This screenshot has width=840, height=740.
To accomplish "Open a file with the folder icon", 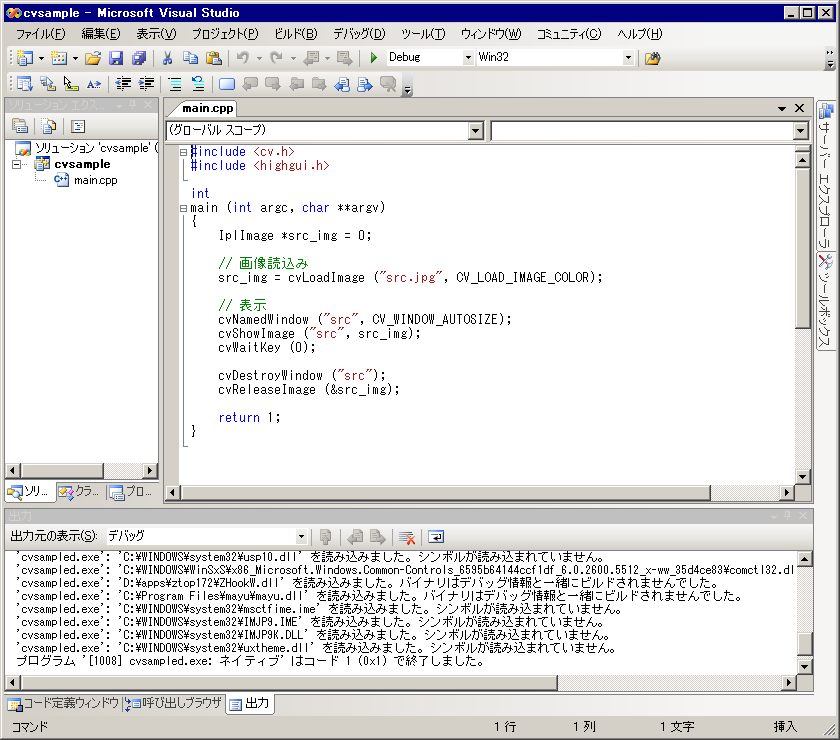I will click(93, 57).
